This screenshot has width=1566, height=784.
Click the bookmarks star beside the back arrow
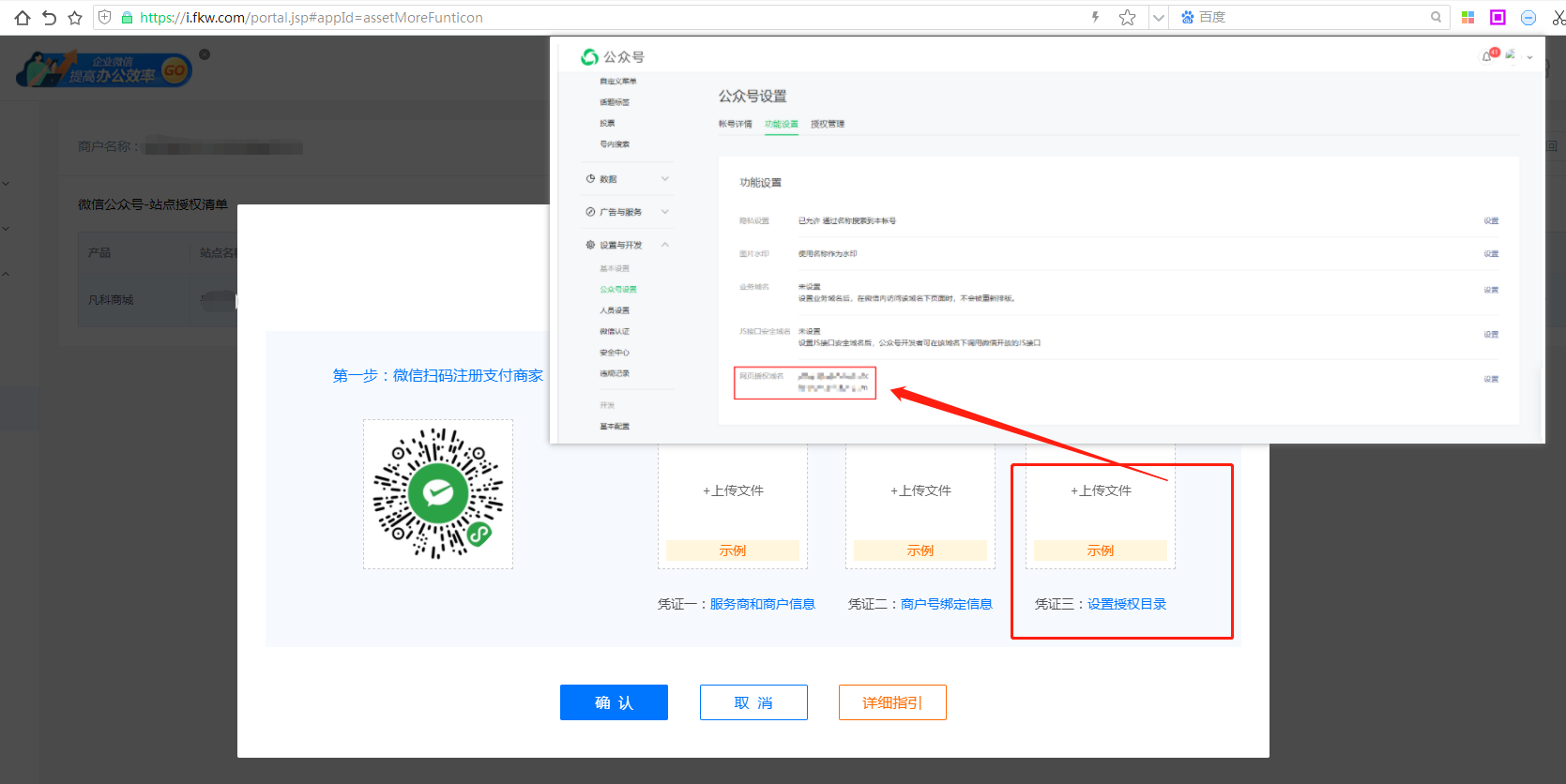75,17
